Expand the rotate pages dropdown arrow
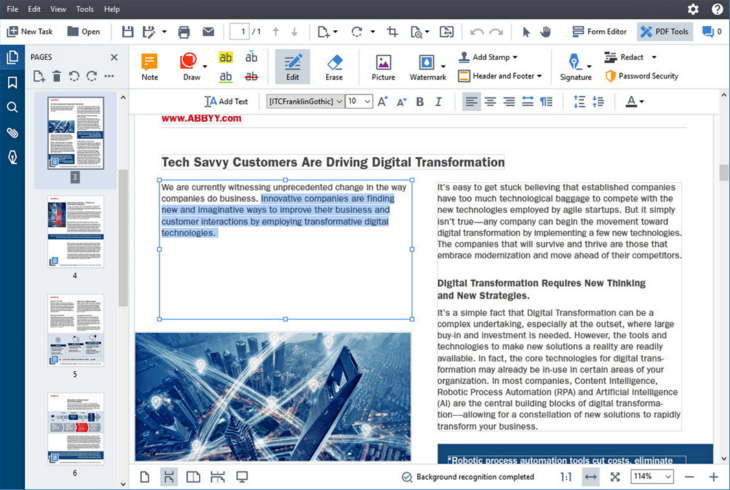The width and height of the screenshot is (730, 490). (x=372, y=32)
